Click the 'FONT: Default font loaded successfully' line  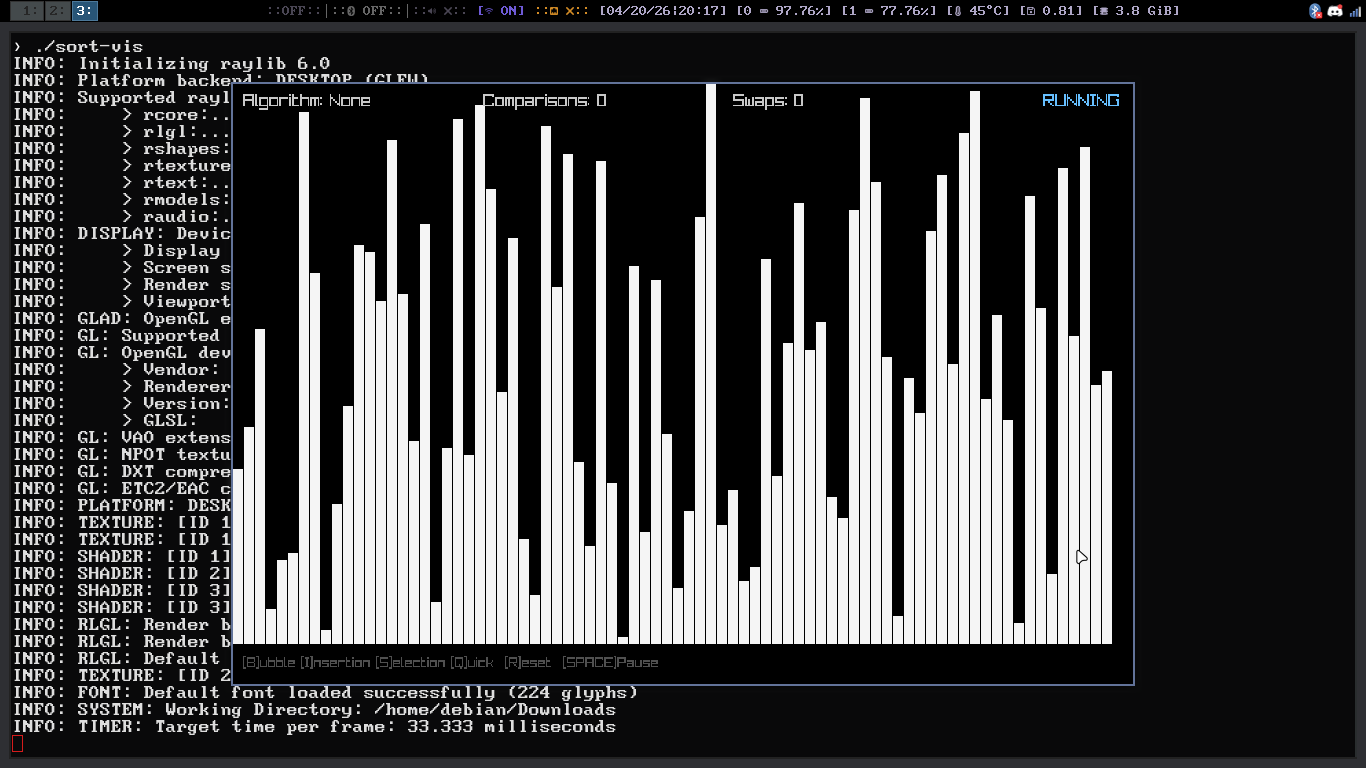click(325, 692)
